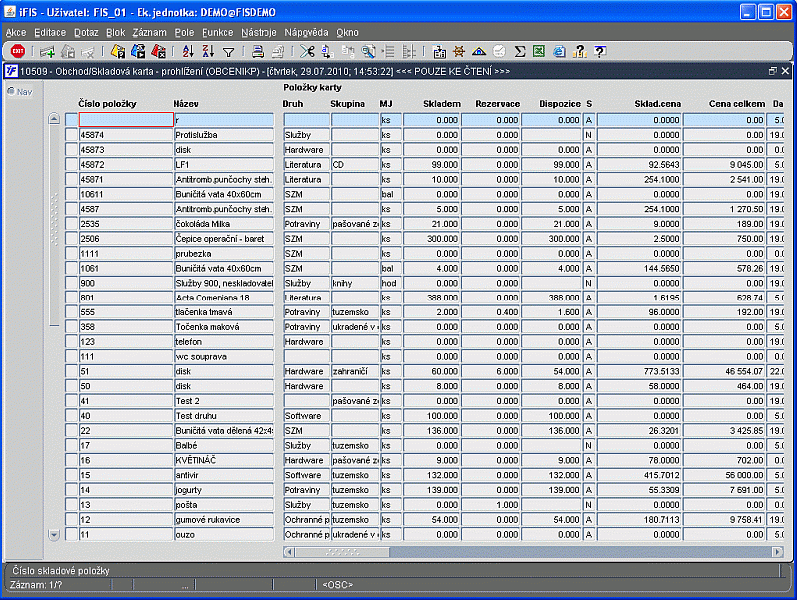Click the Sklad.cena cell '415.7012'
This screenshot has height=600, width=797.
639,475
